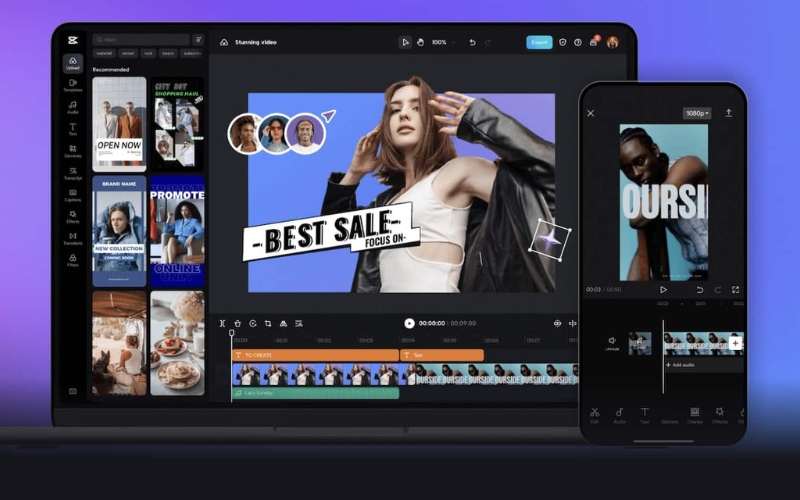Click the transcript edit icon in timeline toolbar
Viewport: 800px width, 500px height.
[299, 323]
